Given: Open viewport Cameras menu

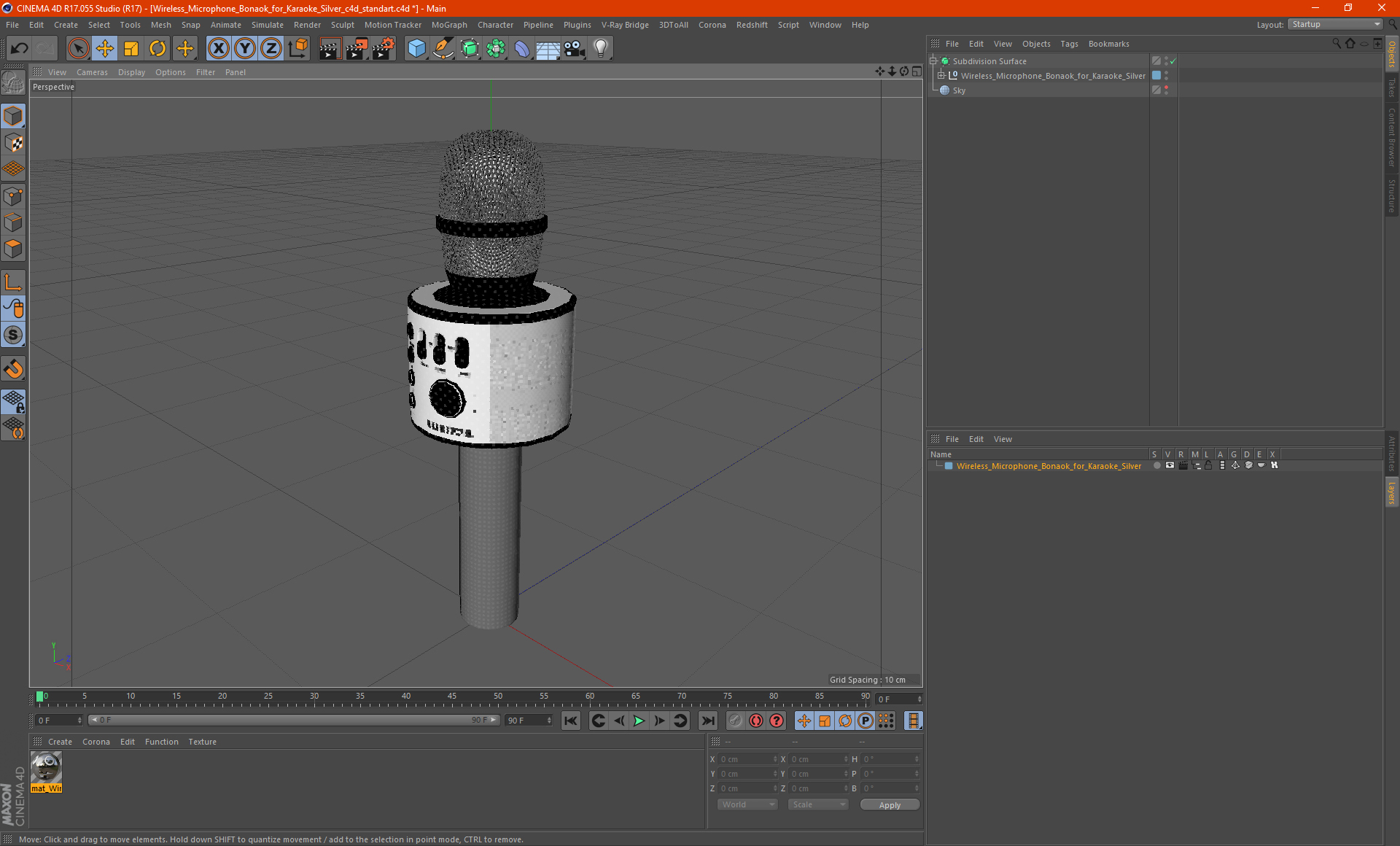Looking at the screenshot, I should click(x=92, y=72).
